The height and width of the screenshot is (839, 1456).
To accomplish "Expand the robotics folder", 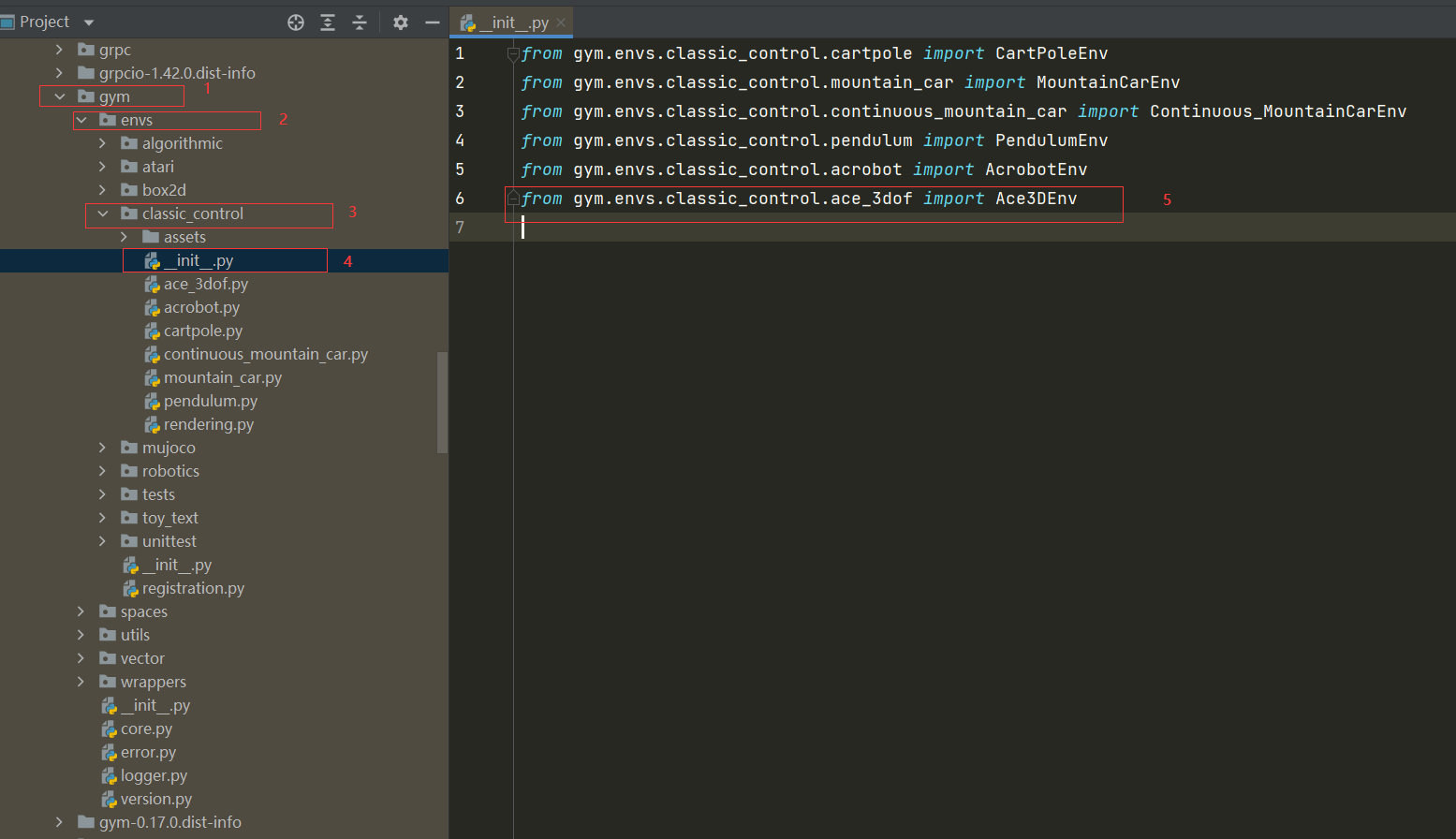I will 102,471.
